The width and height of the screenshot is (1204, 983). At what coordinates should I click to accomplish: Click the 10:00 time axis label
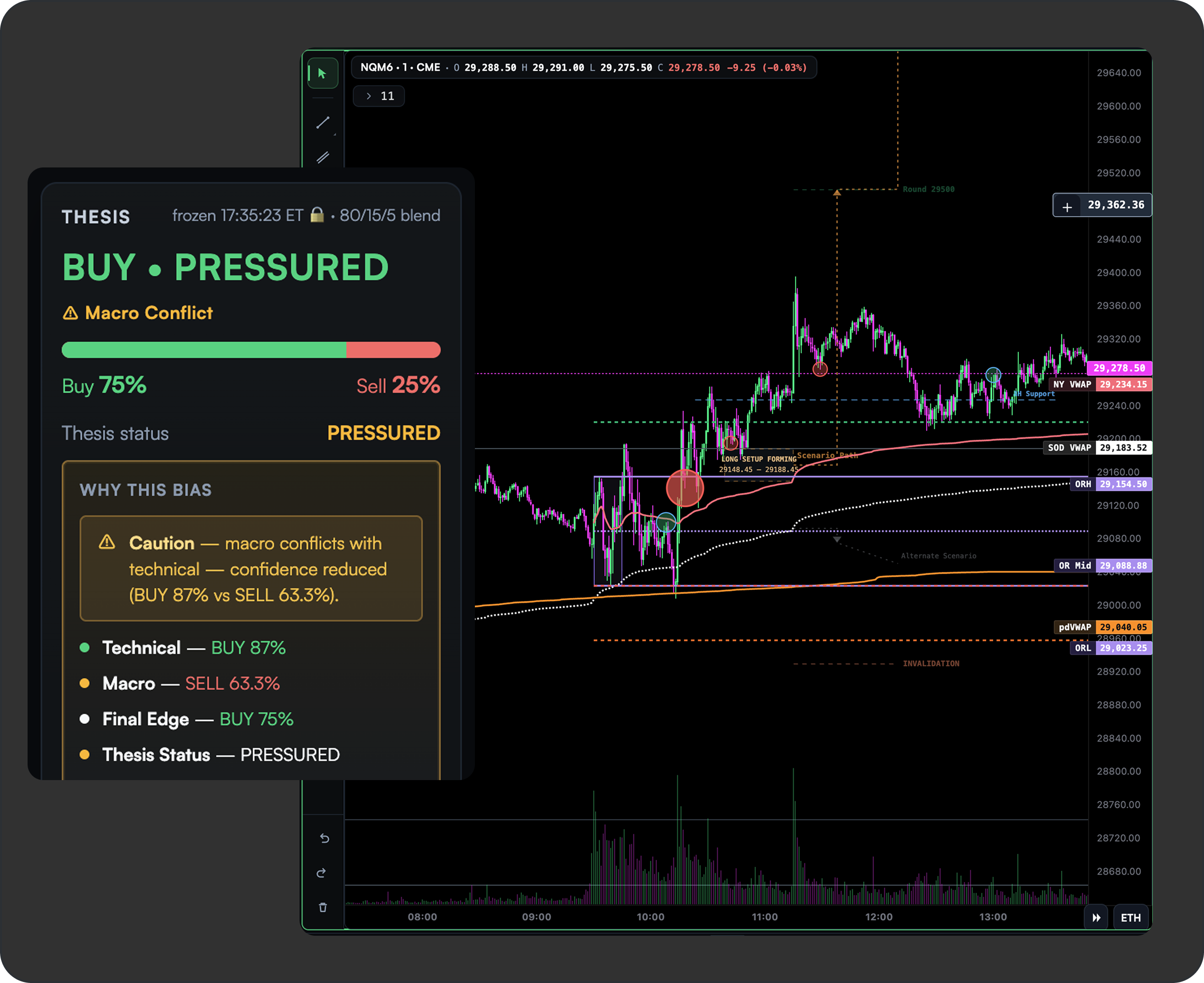click(650, 917)
